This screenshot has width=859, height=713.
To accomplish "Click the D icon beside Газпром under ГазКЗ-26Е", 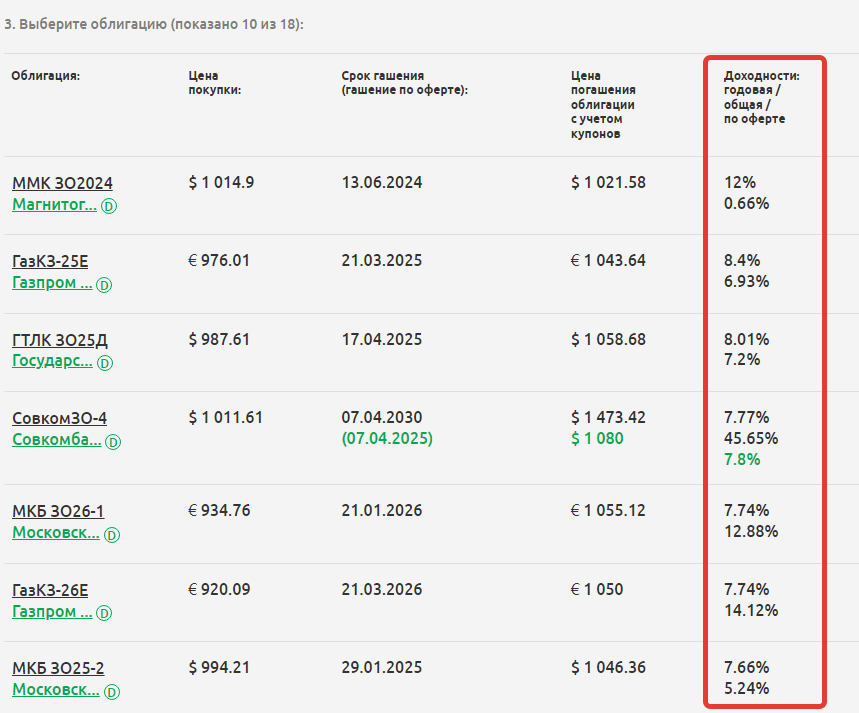I will point(104,613).
